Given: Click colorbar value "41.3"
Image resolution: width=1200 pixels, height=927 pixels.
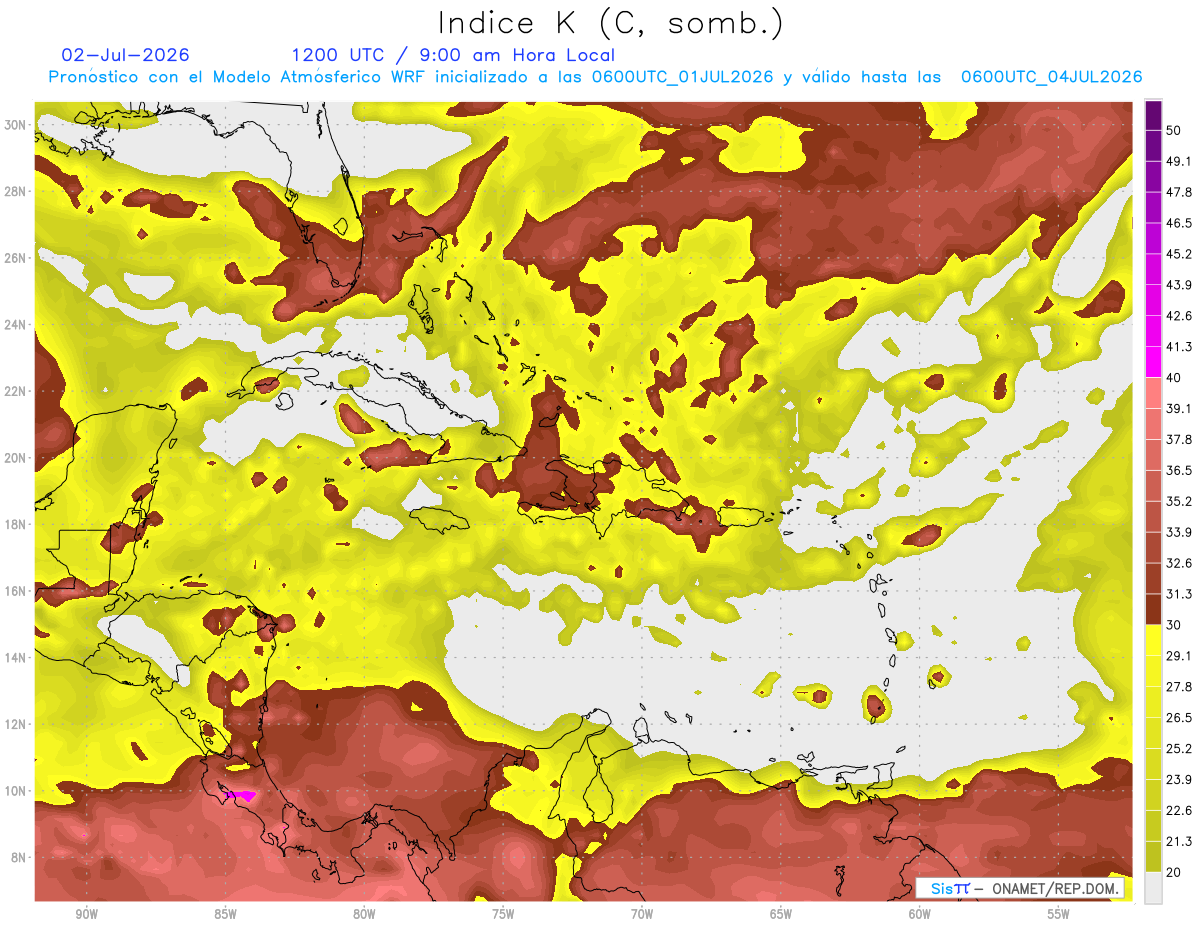Looking at the screenshot, I should 1178,347.
